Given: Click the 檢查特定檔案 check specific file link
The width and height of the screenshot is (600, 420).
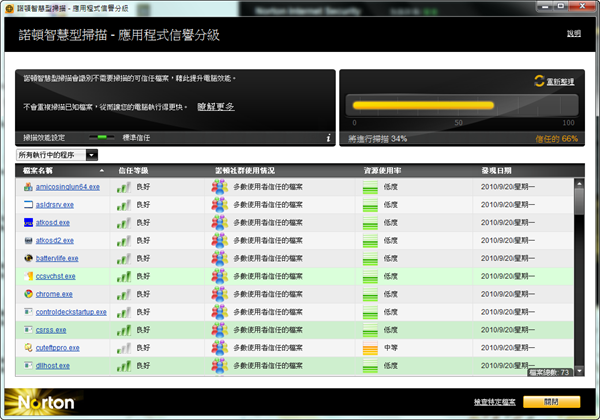Looking at the screenshot, I should [x=495, y=402].
